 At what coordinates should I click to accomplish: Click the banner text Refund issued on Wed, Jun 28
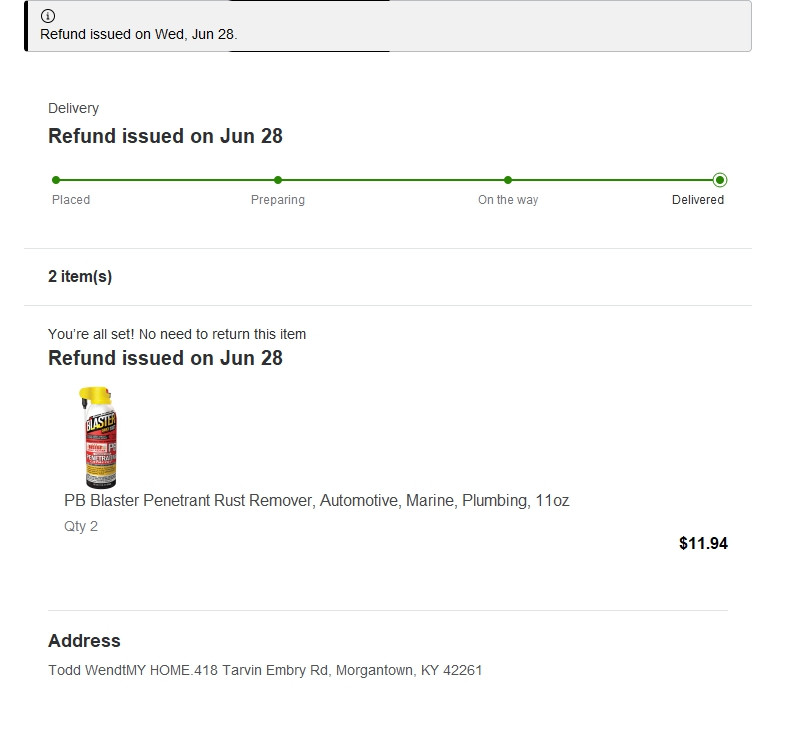coord(138,34)
